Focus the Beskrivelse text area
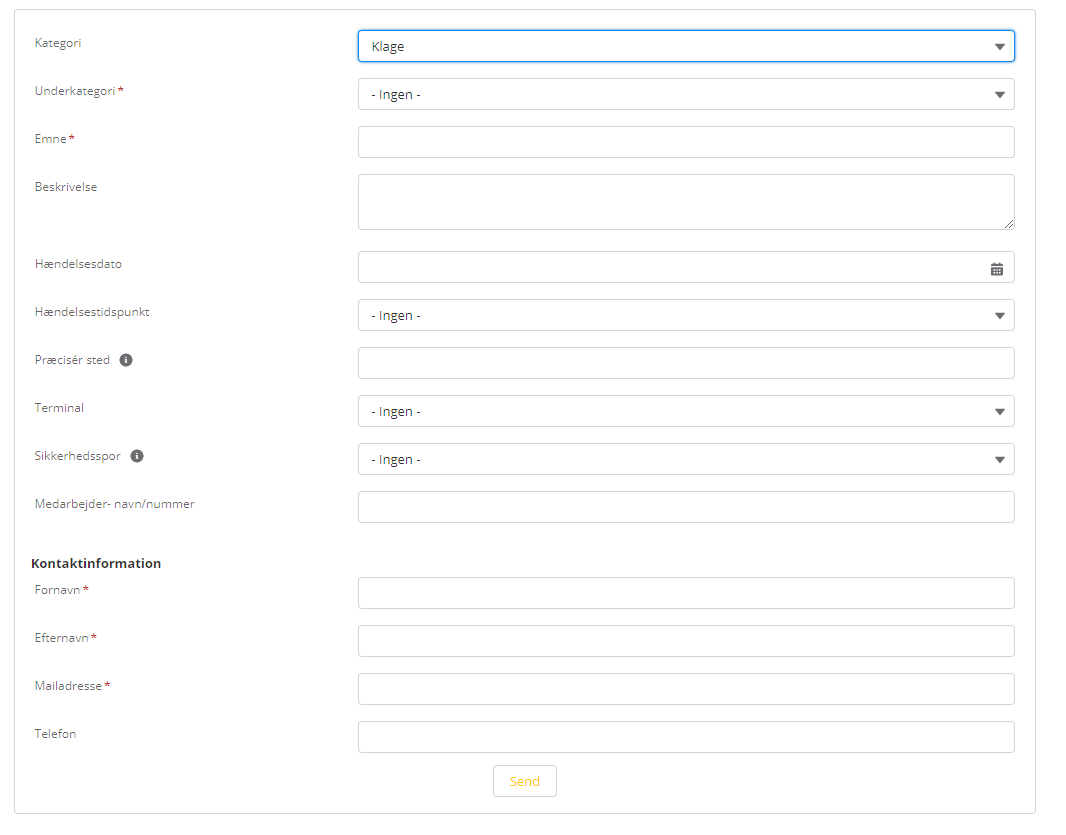 coord(685,202)
